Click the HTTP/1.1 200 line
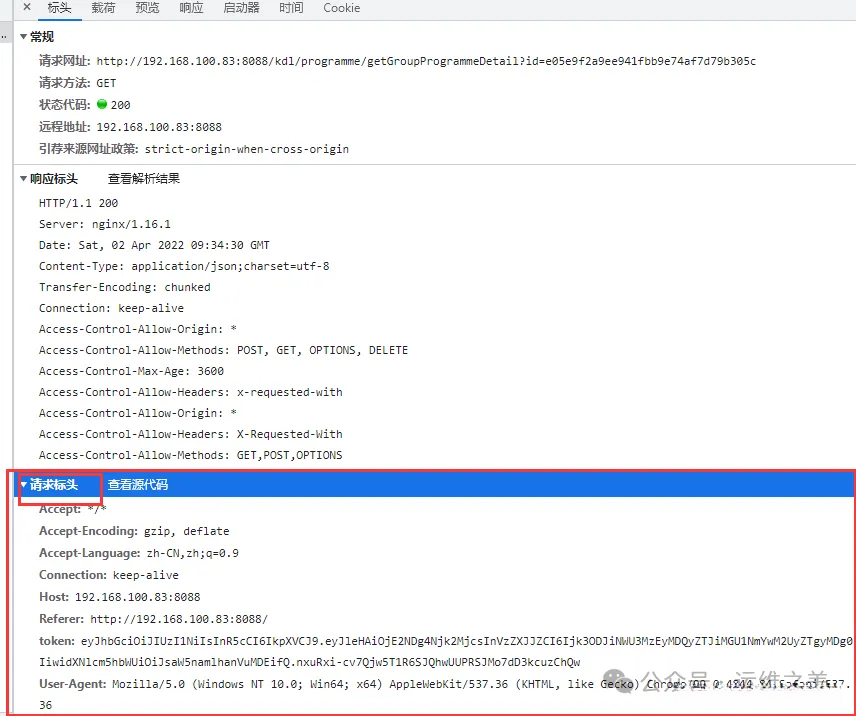The image size is (856, 716). coord(79,203)
